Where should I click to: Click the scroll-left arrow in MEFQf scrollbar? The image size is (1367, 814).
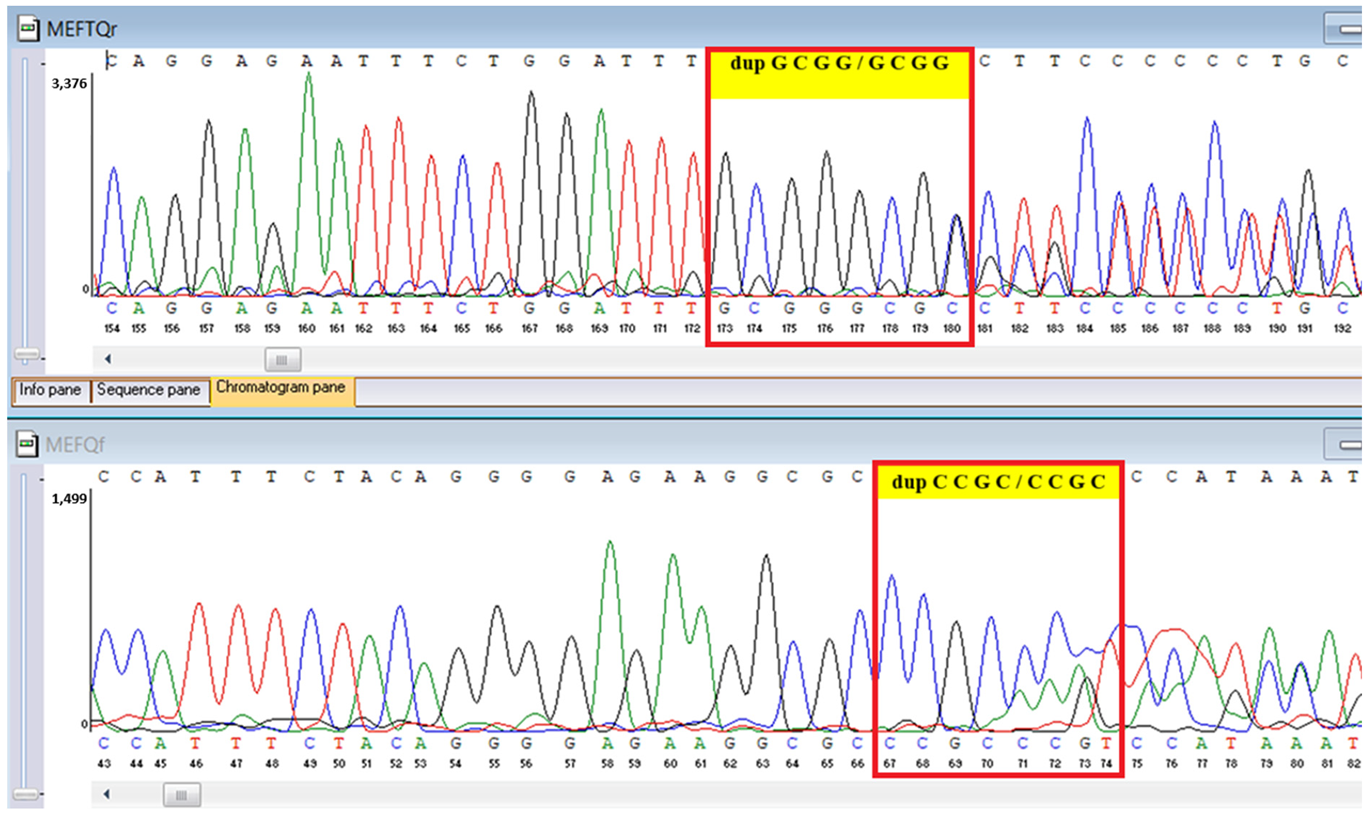tap(109, 795)
